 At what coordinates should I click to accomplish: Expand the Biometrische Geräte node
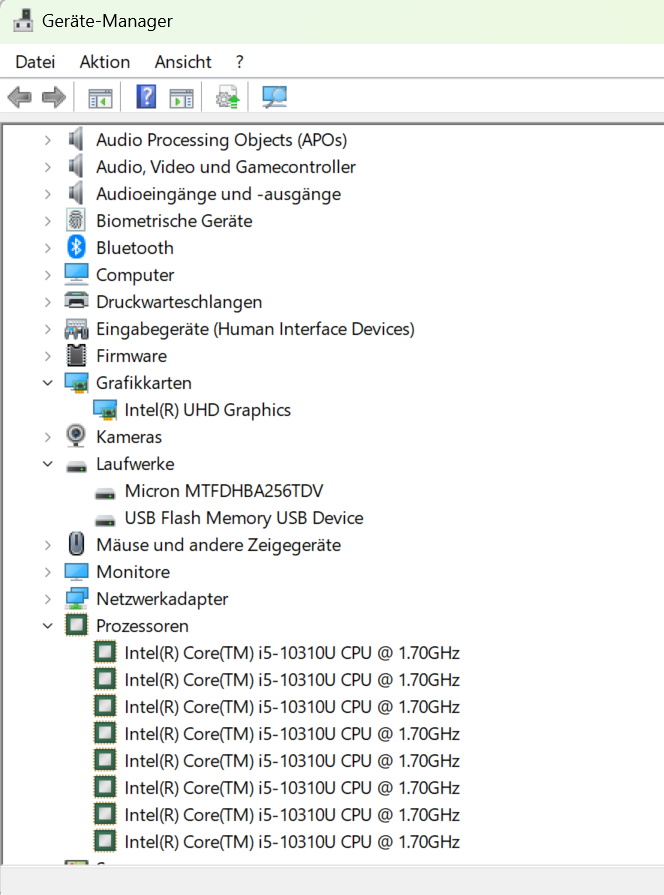(x=48, y=221)
